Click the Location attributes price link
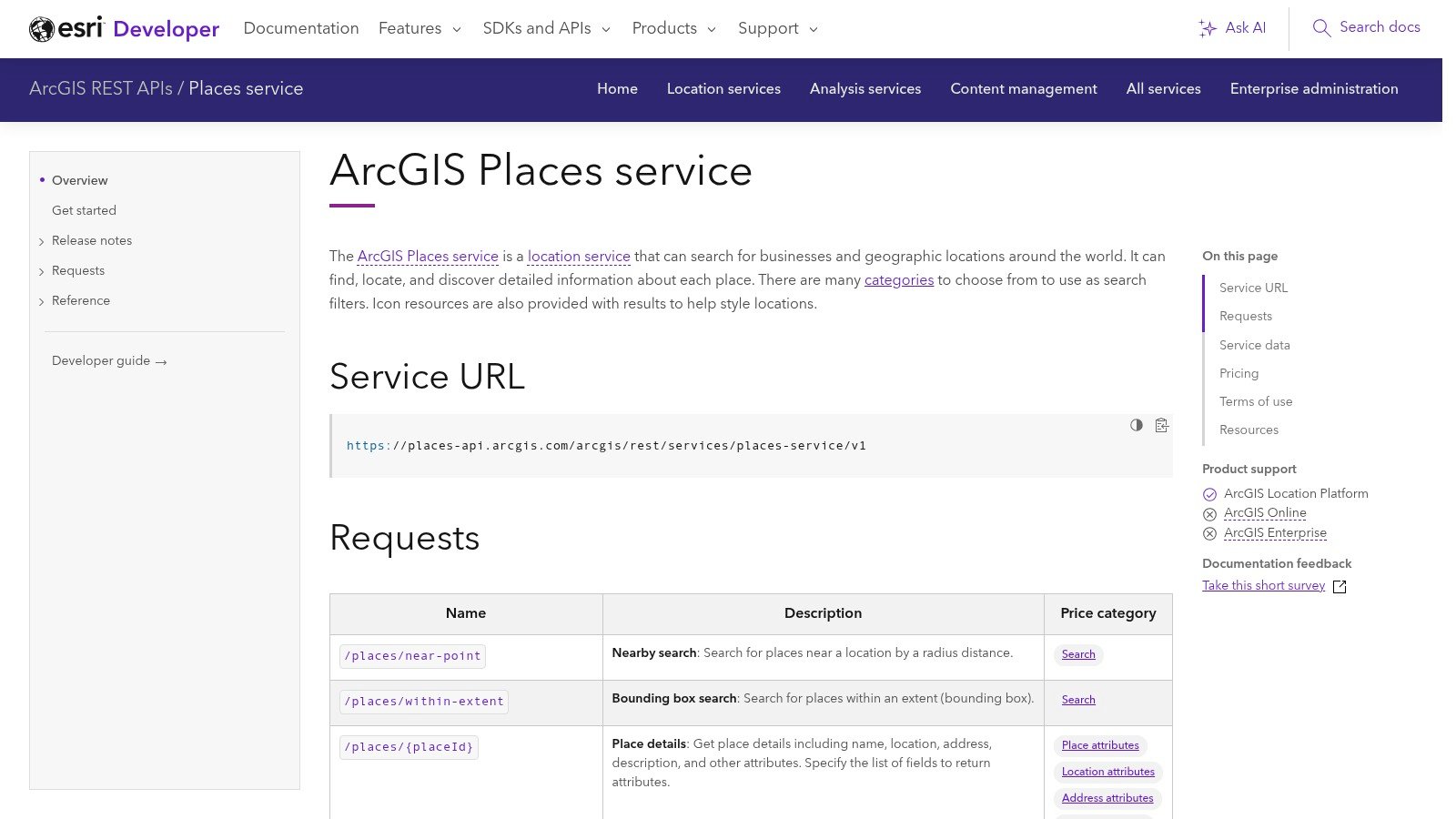This screenshot has height=819, width=1456. (1107, 772)
